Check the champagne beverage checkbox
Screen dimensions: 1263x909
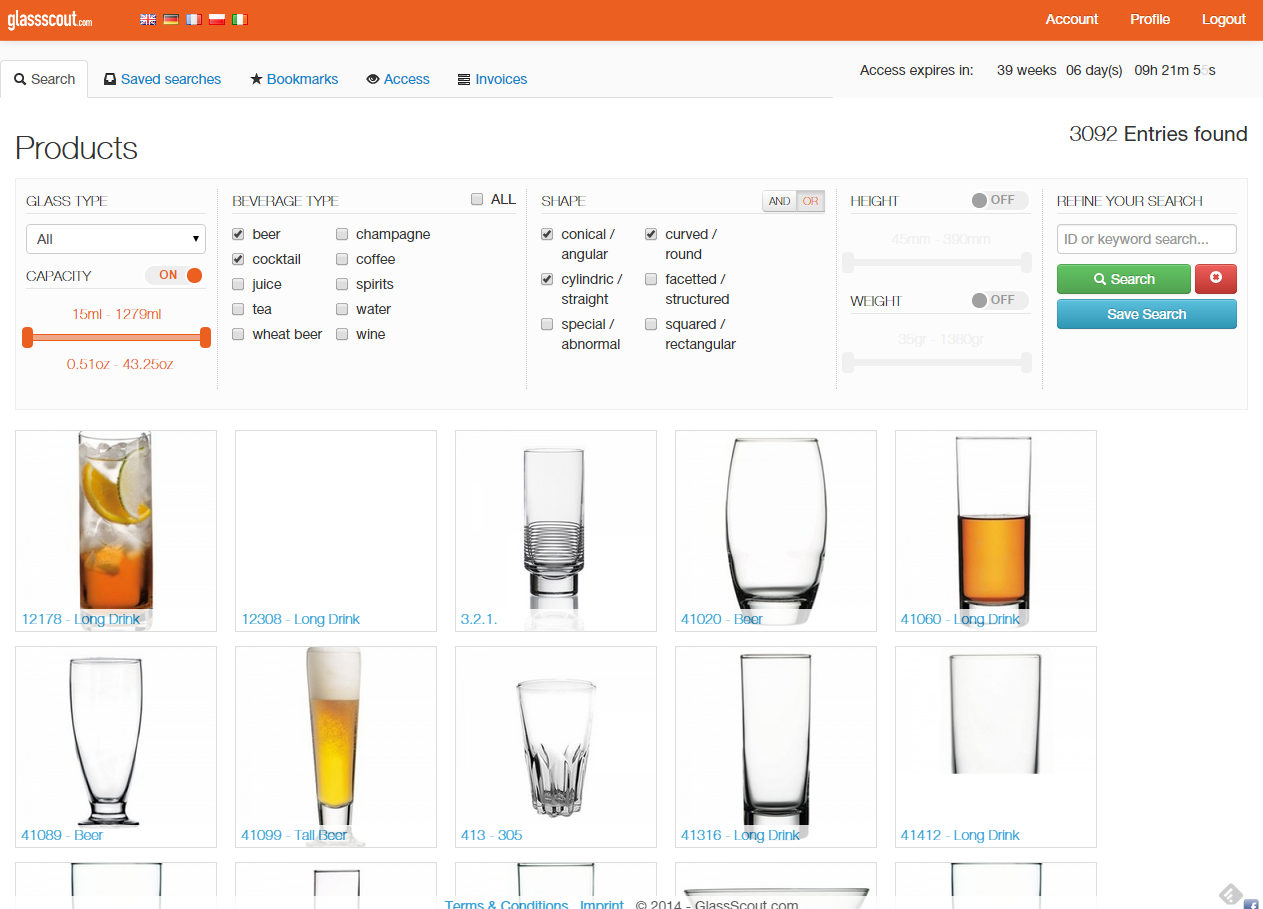(342, 234)
